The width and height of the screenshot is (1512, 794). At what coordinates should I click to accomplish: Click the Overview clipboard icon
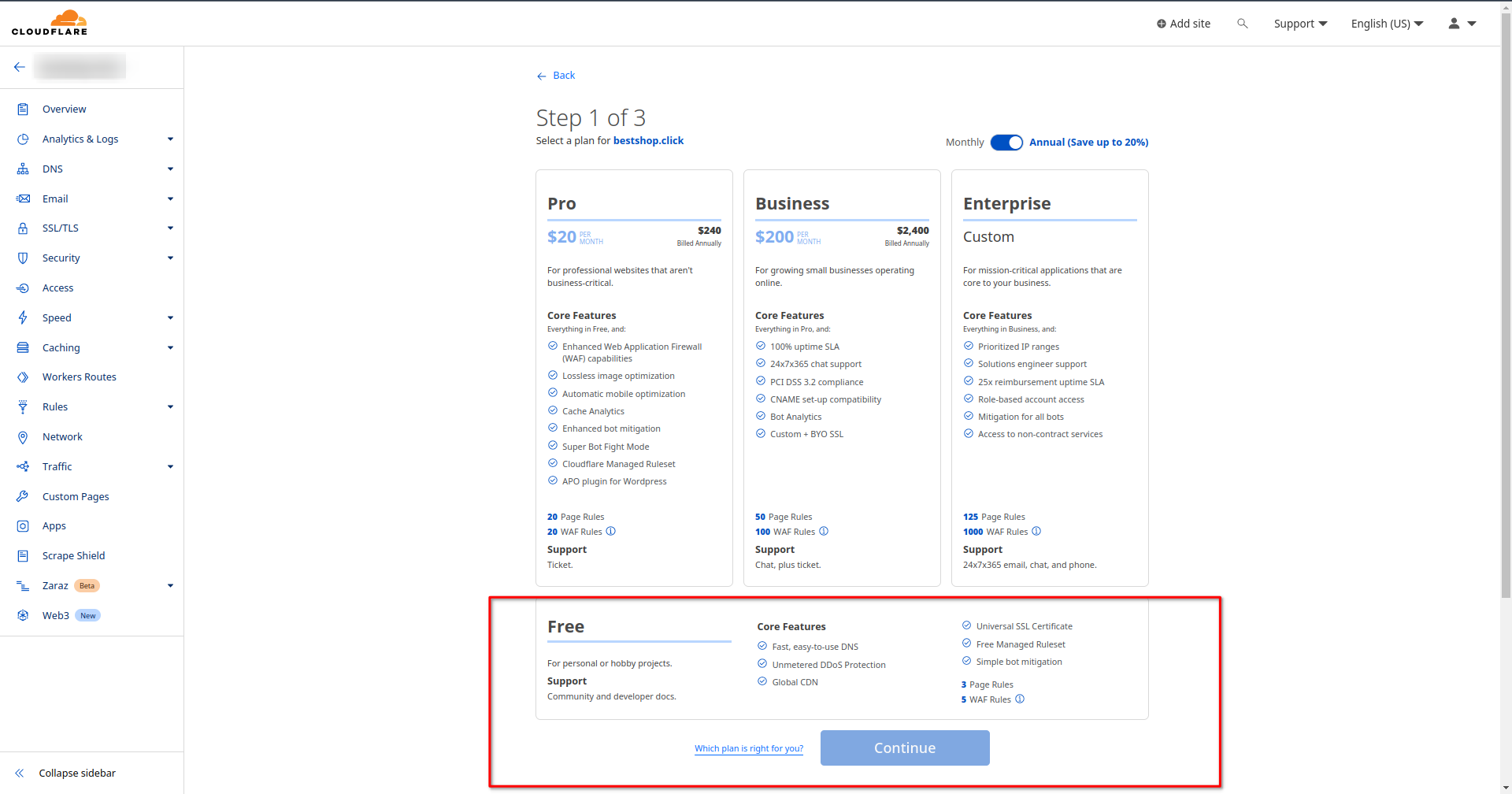coord(23,109)
